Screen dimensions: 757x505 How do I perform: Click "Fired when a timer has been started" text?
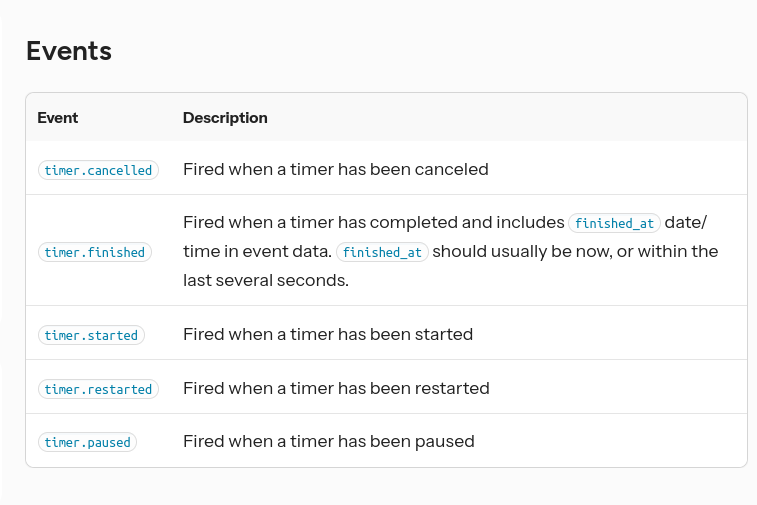(x=327, y=334)
